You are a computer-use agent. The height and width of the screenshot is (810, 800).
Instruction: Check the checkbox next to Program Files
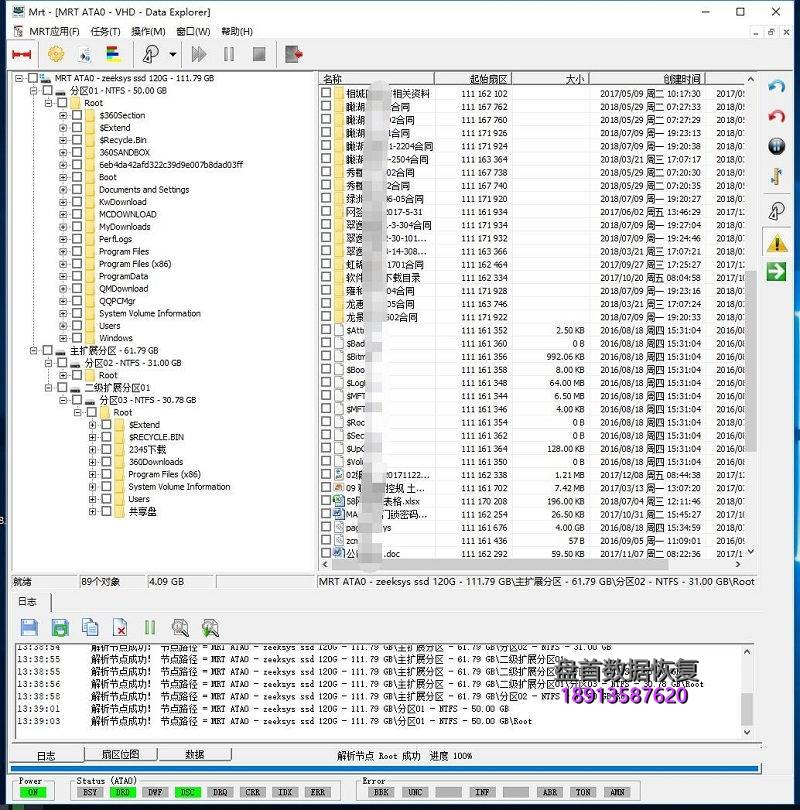[x=76, y=251]
